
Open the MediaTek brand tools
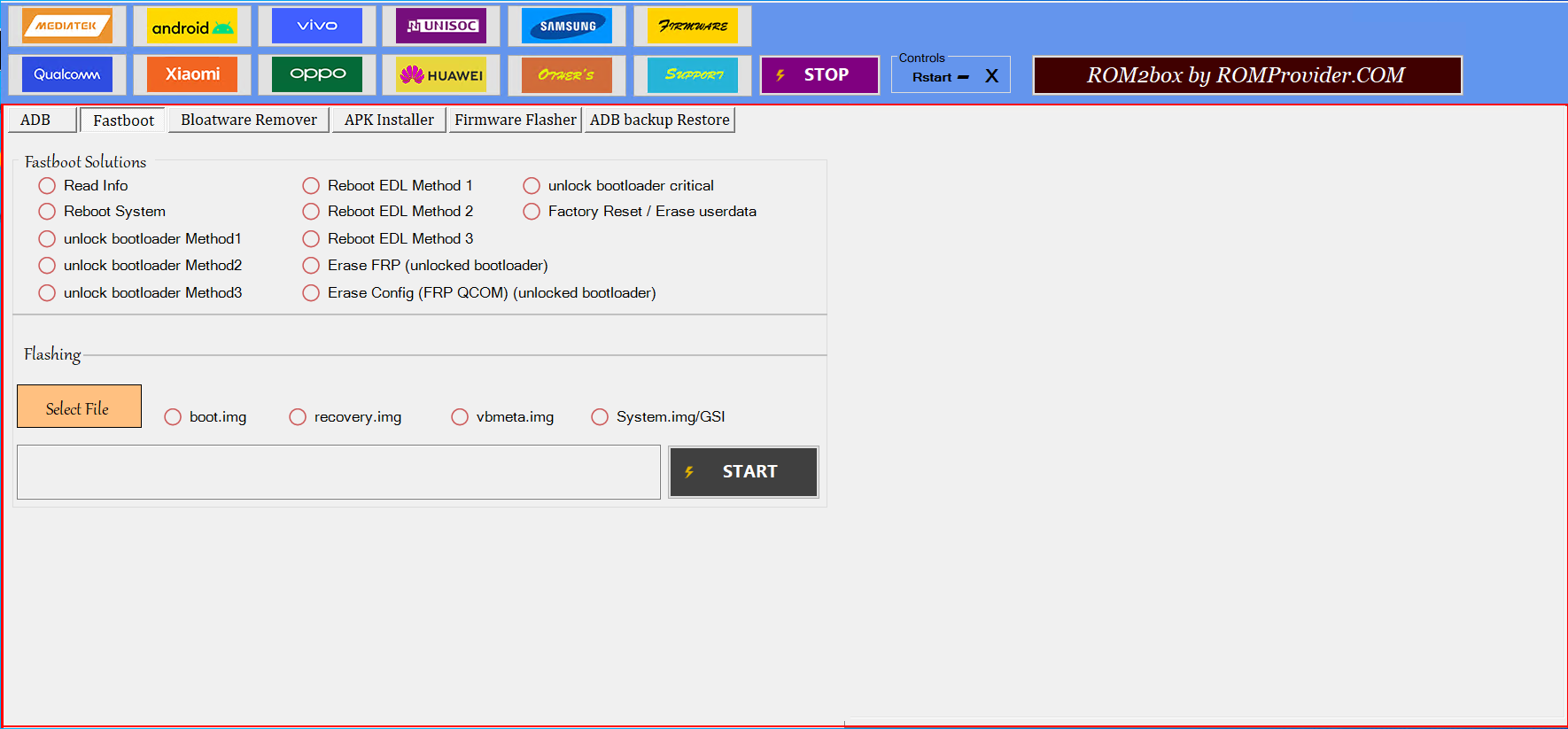(x=67, y=26)
